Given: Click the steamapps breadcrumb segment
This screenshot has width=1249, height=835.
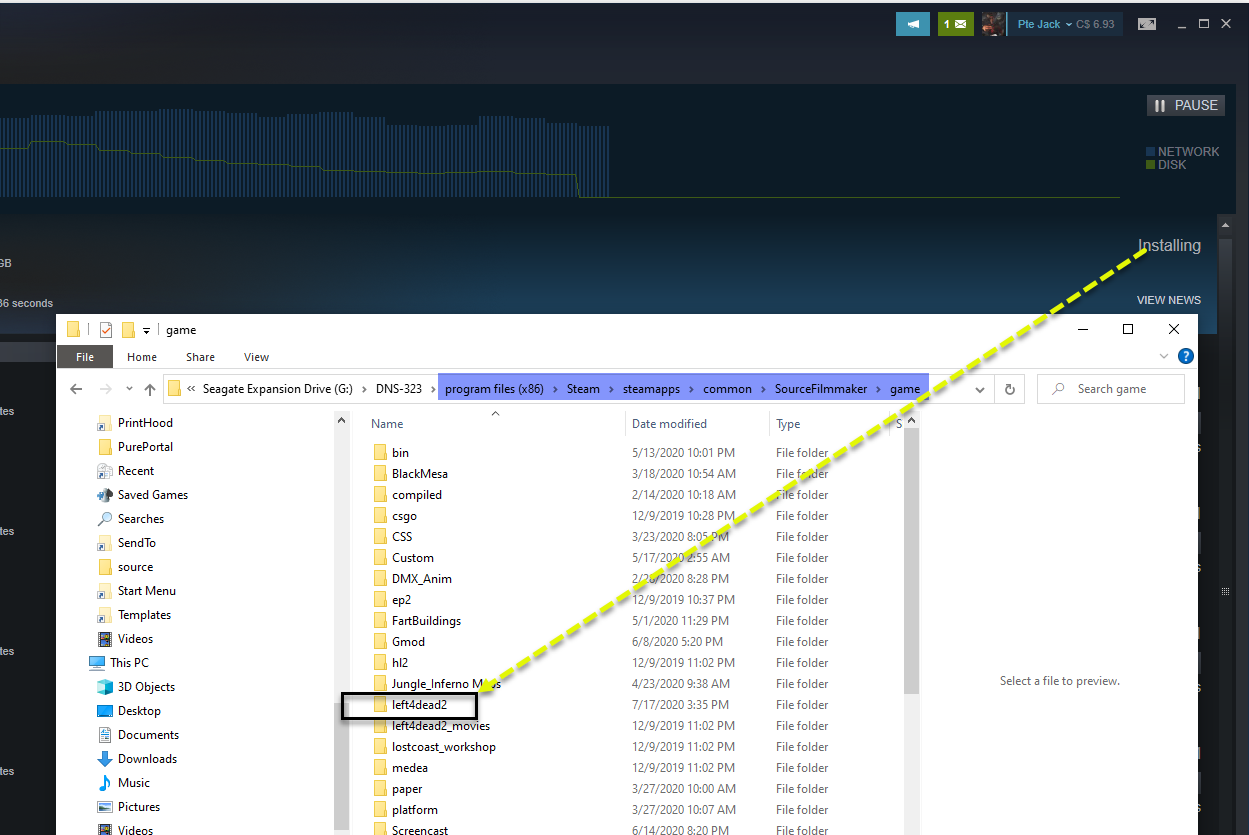Looking at the screenshot, I should (x=651, y=389).
